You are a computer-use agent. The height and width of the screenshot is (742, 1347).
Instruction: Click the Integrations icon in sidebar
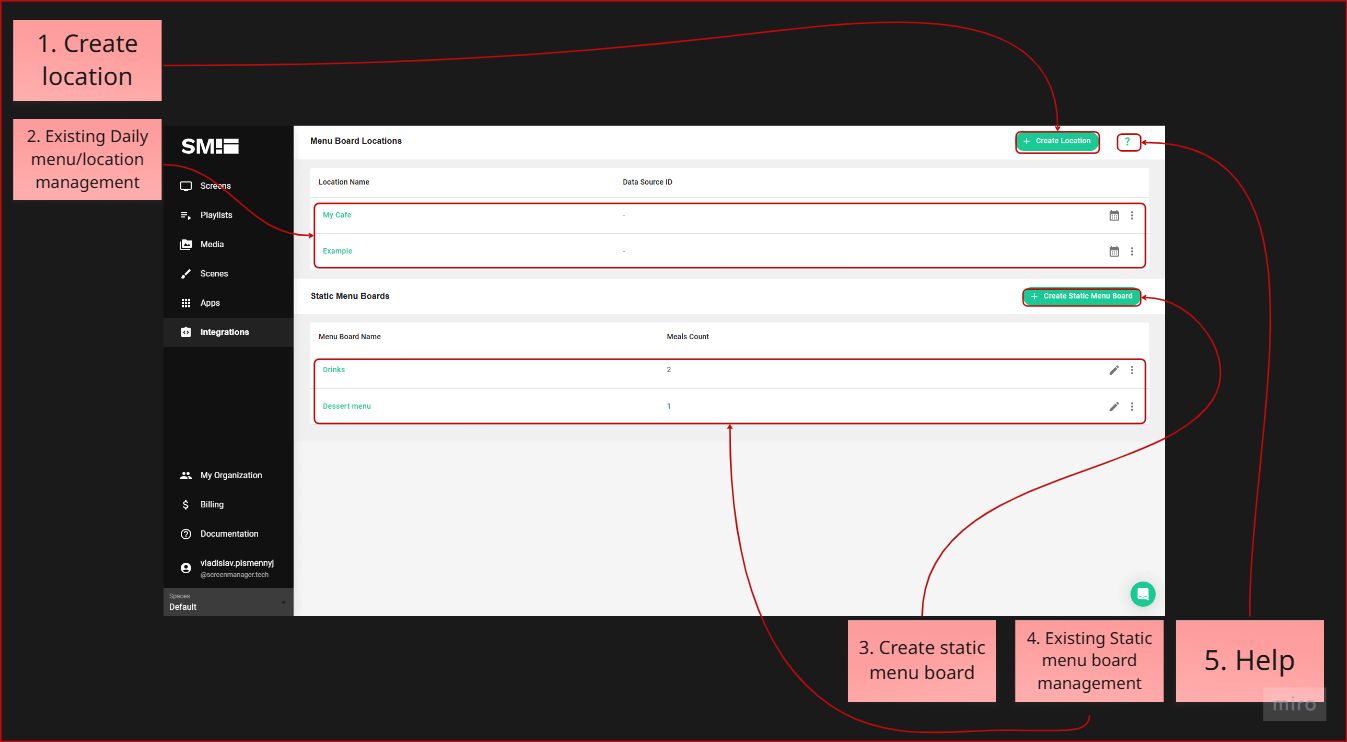coord(185,332)
